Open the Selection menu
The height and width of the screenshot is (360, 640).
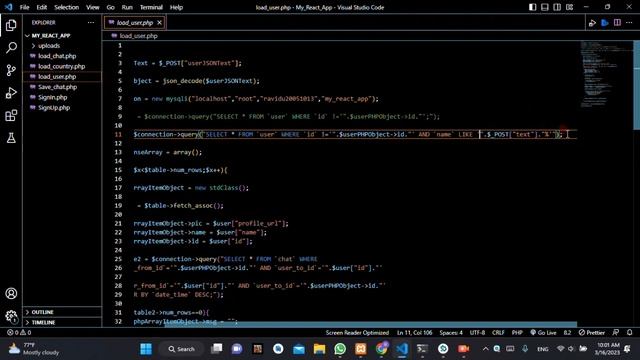click(67, 7)
